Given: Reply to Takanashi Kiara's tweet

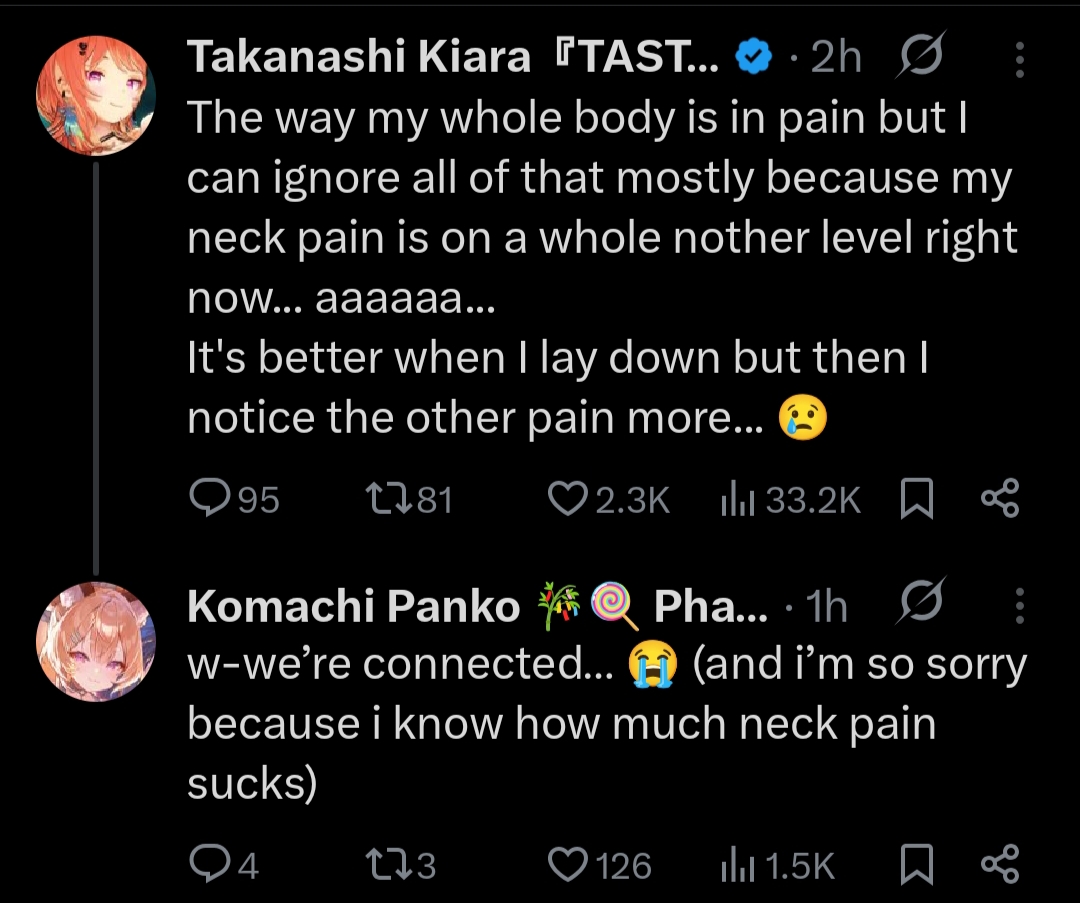Looking at the screenshot, I should point(208,498).
